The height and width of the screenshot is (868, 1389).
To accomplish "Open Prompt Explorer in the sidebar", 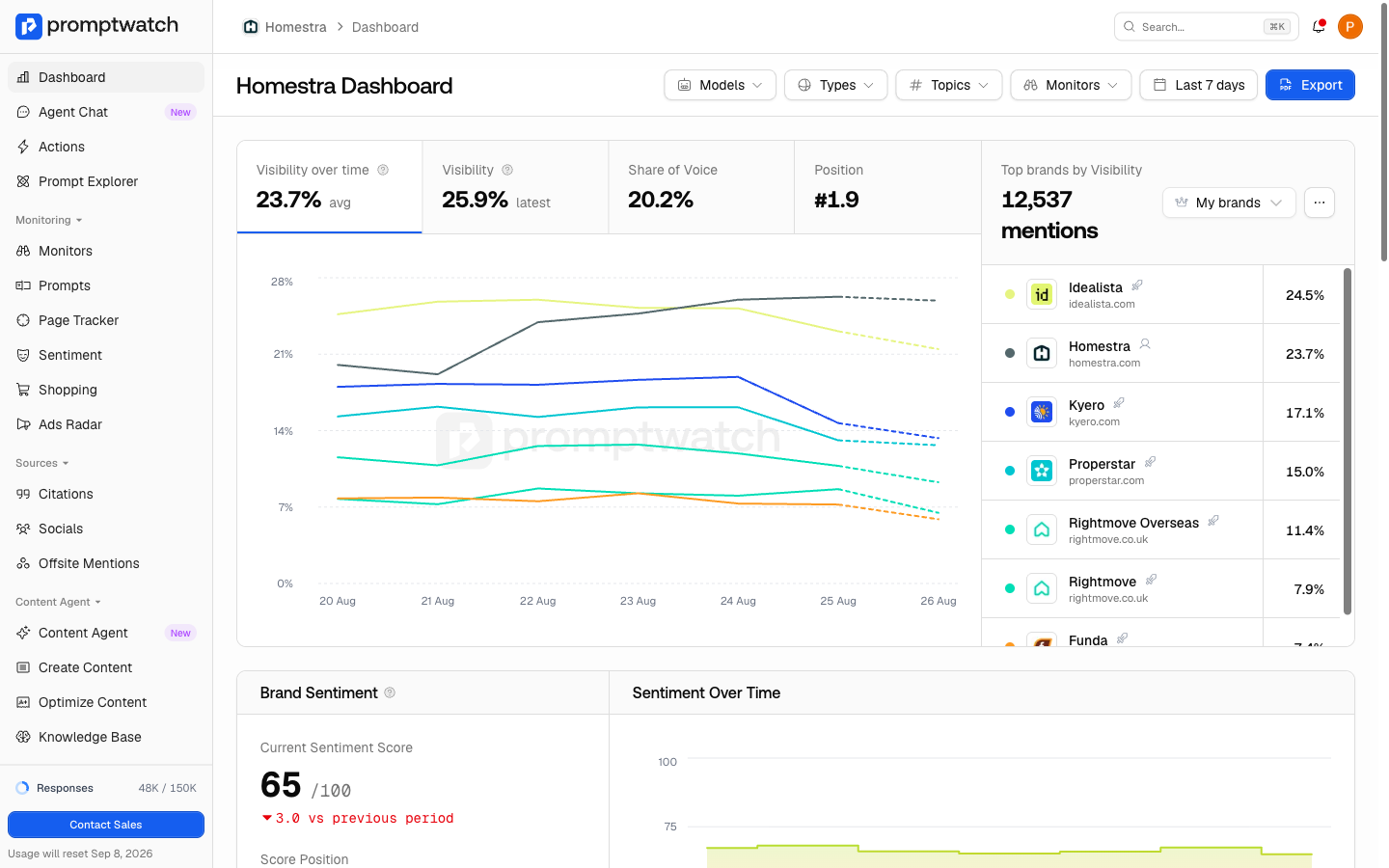I will tap(106, 181).
